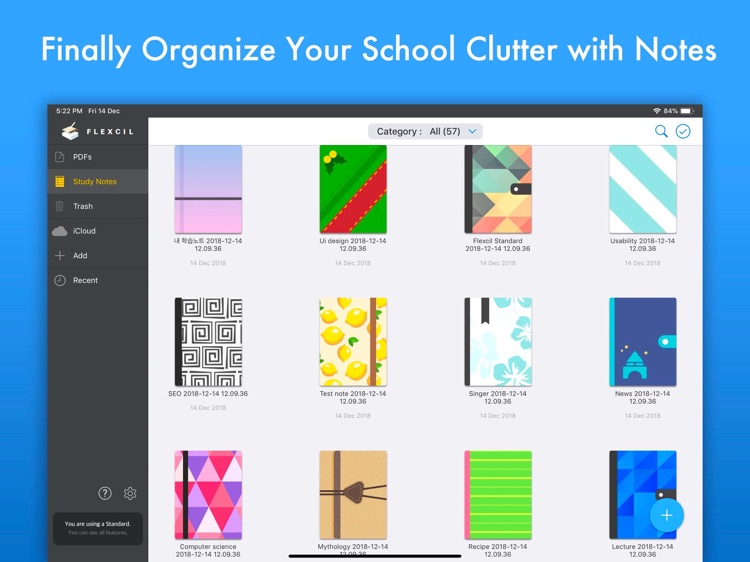The width and height of the screenshot is (750, 562).
Task: Open the floral Singer notebook
Action: 498,342
